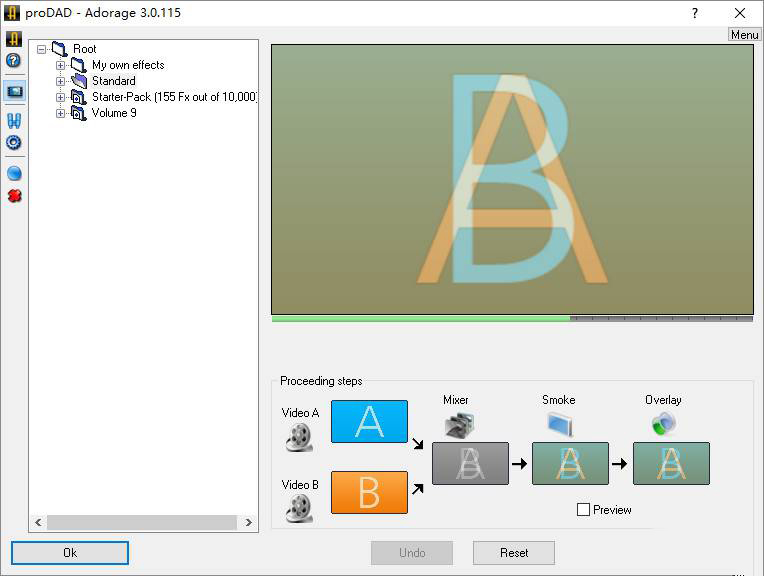The image size is (764, 576).
Task: Open the Overlay step icon
Action: point(663,425)
